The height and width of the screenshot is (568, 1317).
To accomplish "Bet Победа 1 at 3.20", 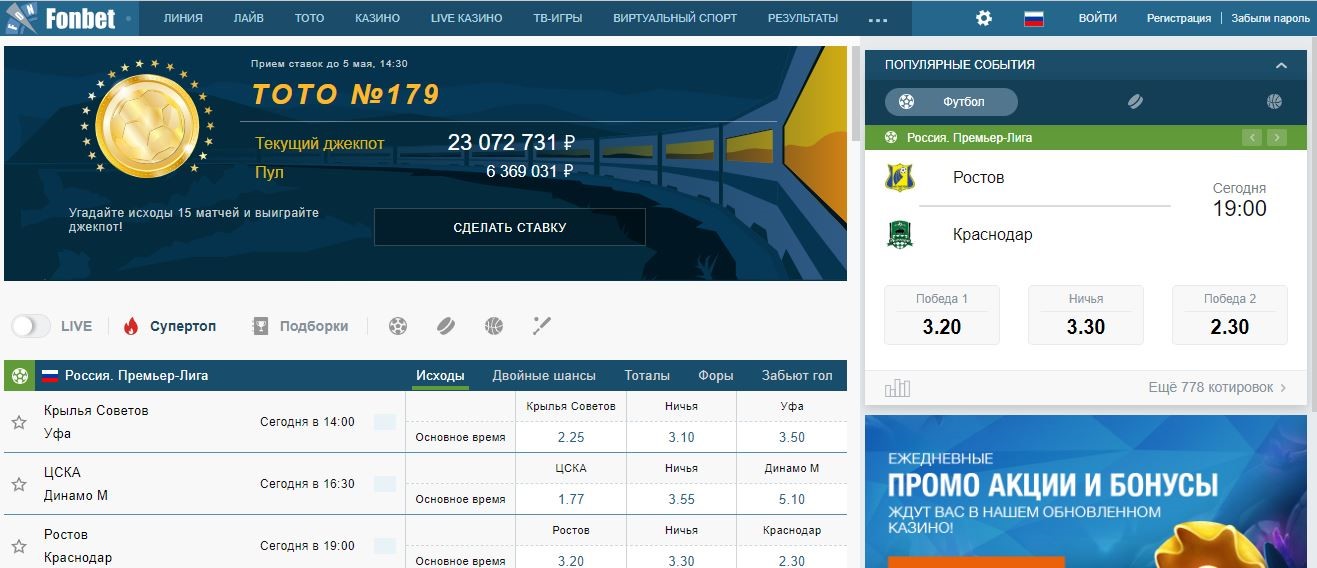I will click(942, 315).
